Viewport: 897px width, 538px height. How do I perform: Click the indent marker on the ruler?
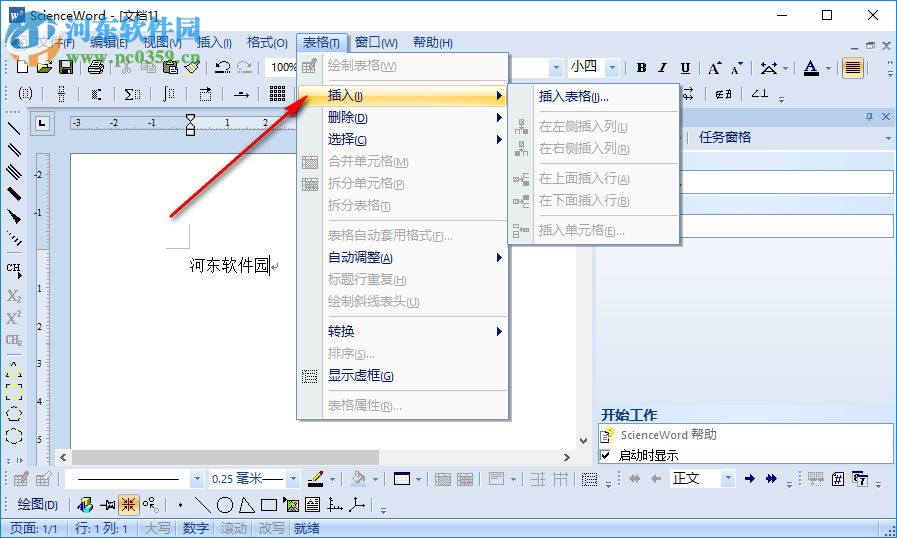[190, 124]
